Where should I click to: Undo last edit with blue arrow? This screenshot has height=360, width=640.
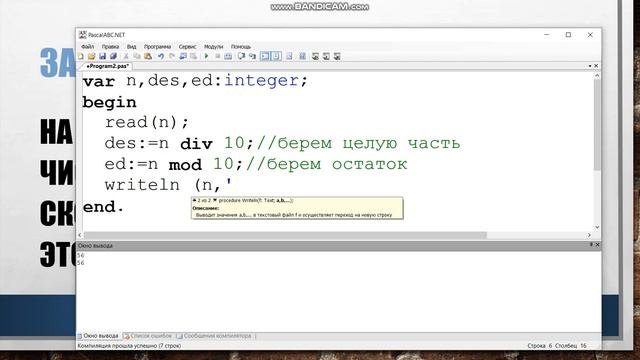[161, 56]
